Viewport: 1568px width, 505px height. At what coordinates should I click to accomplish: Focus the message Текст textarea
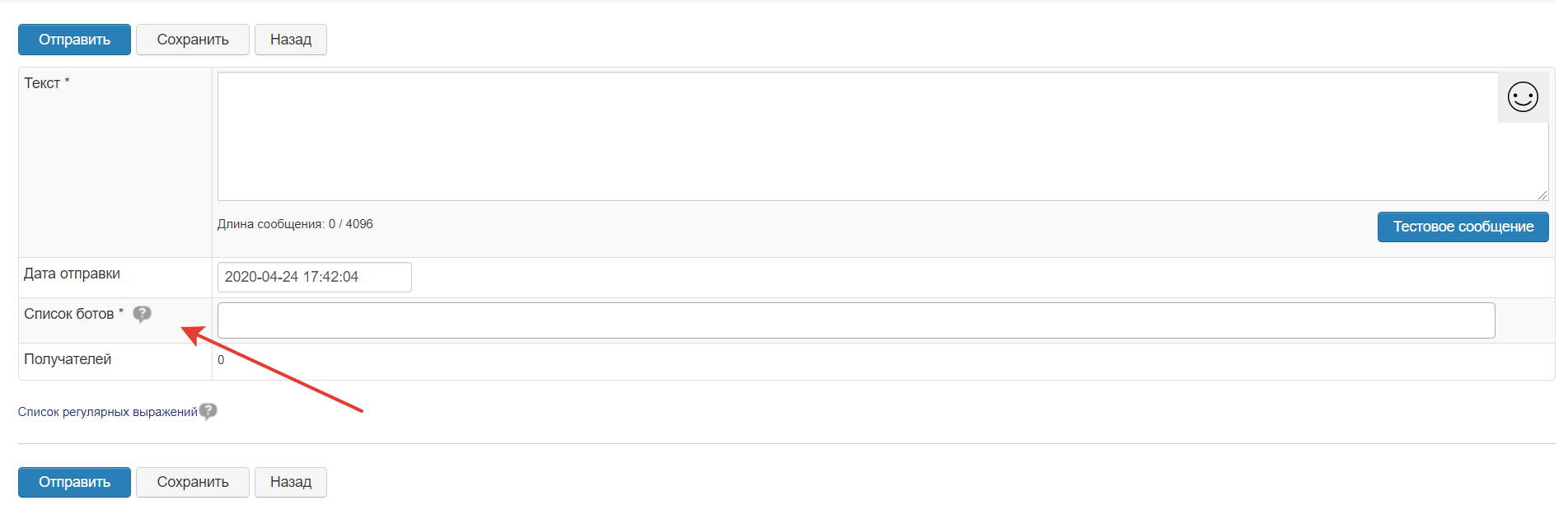tap(857, 136)
